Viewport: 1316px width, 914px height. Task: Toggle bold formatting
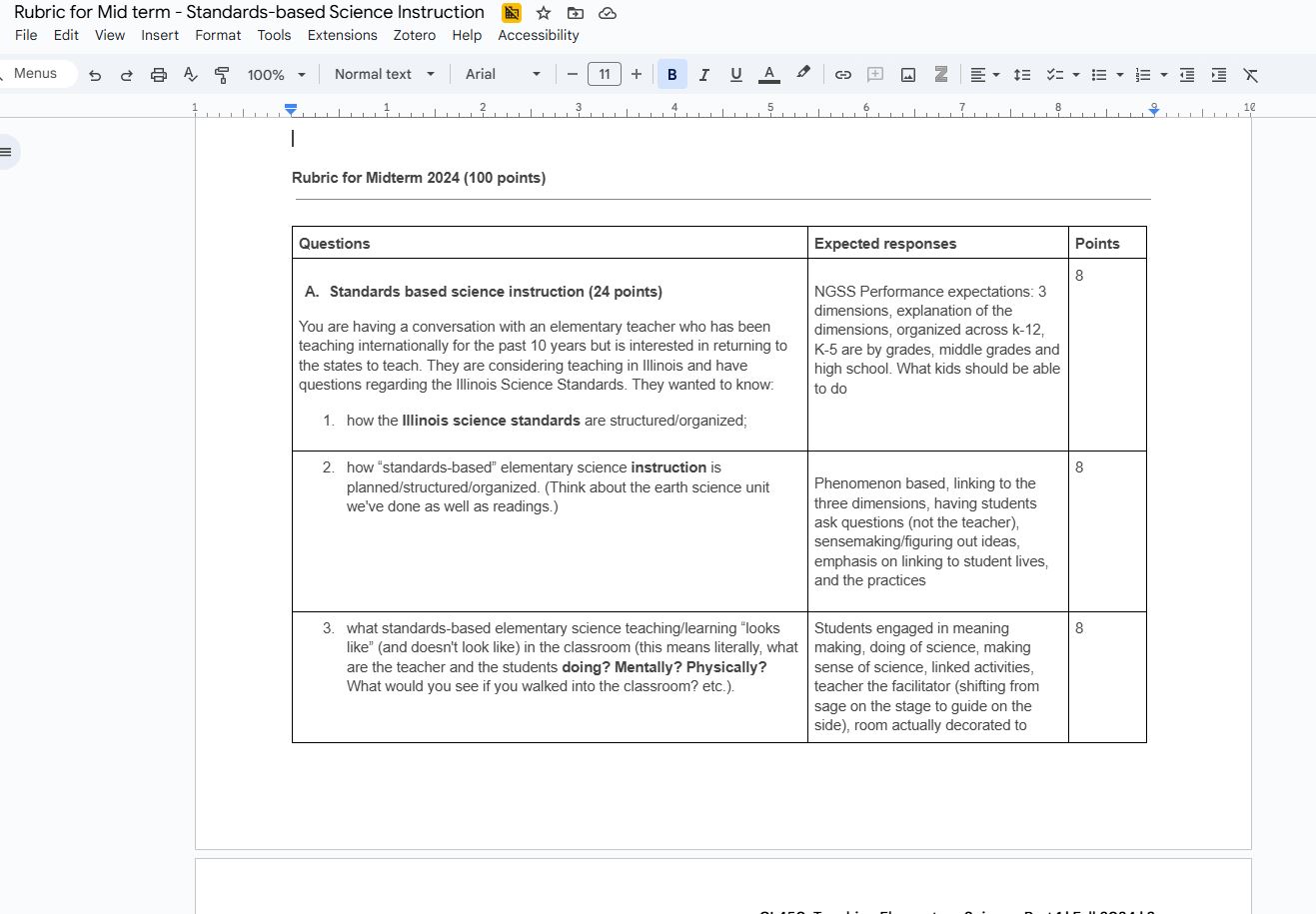tap(671, 74)
